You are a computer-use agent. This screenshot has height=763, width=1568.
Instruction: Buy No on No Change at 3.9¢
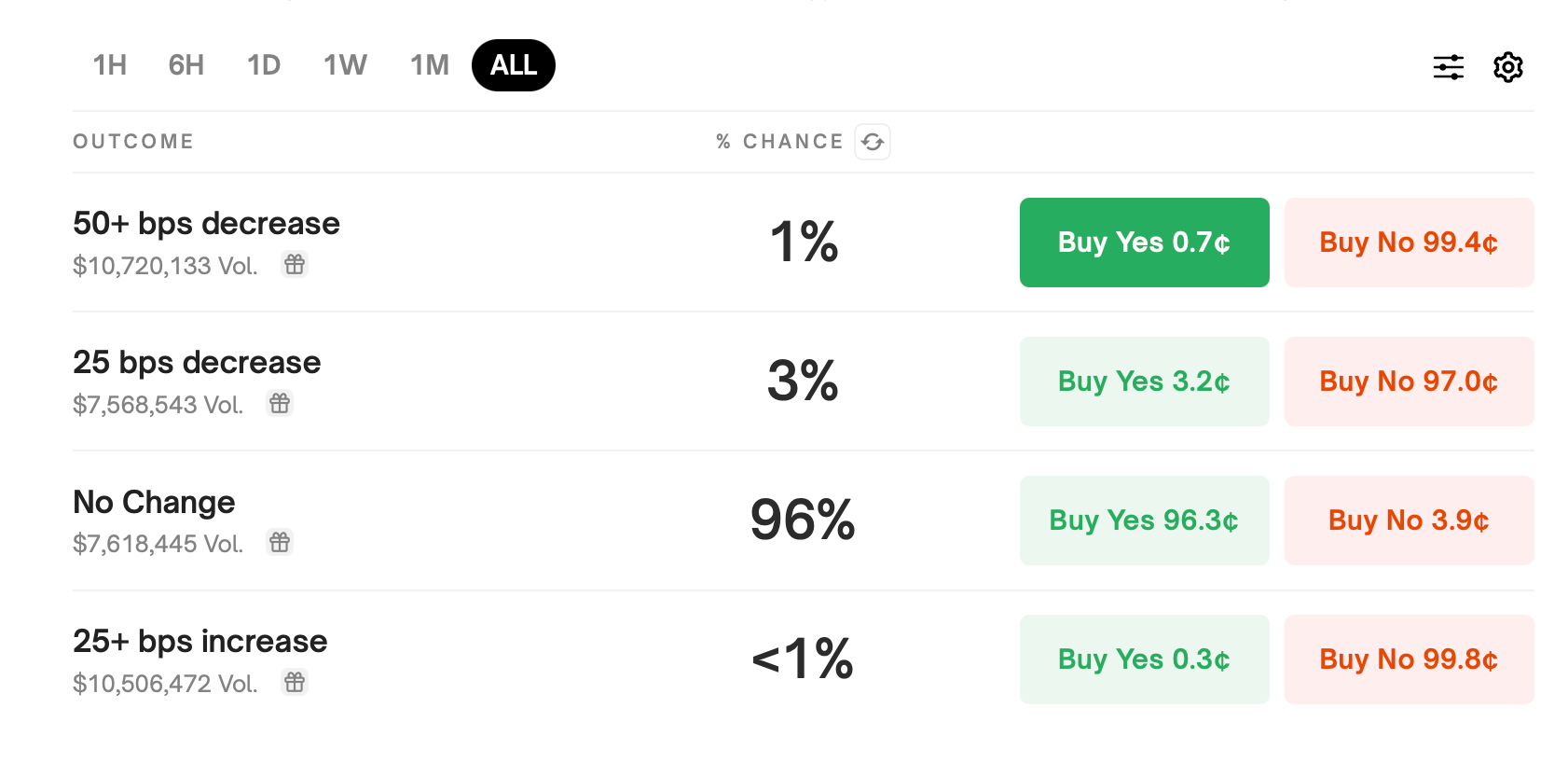point(1409,520)
